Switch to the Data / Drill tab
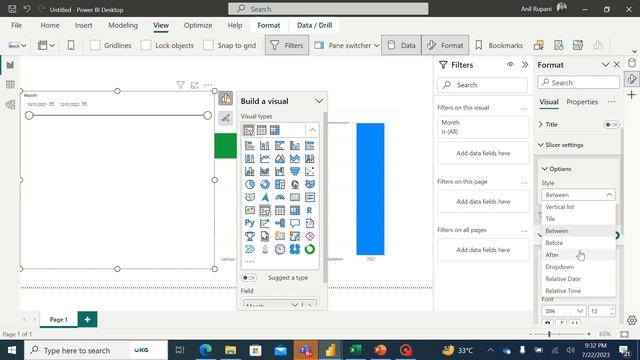Viewport: 640px width, 360px height. click(x=314, y=25)
